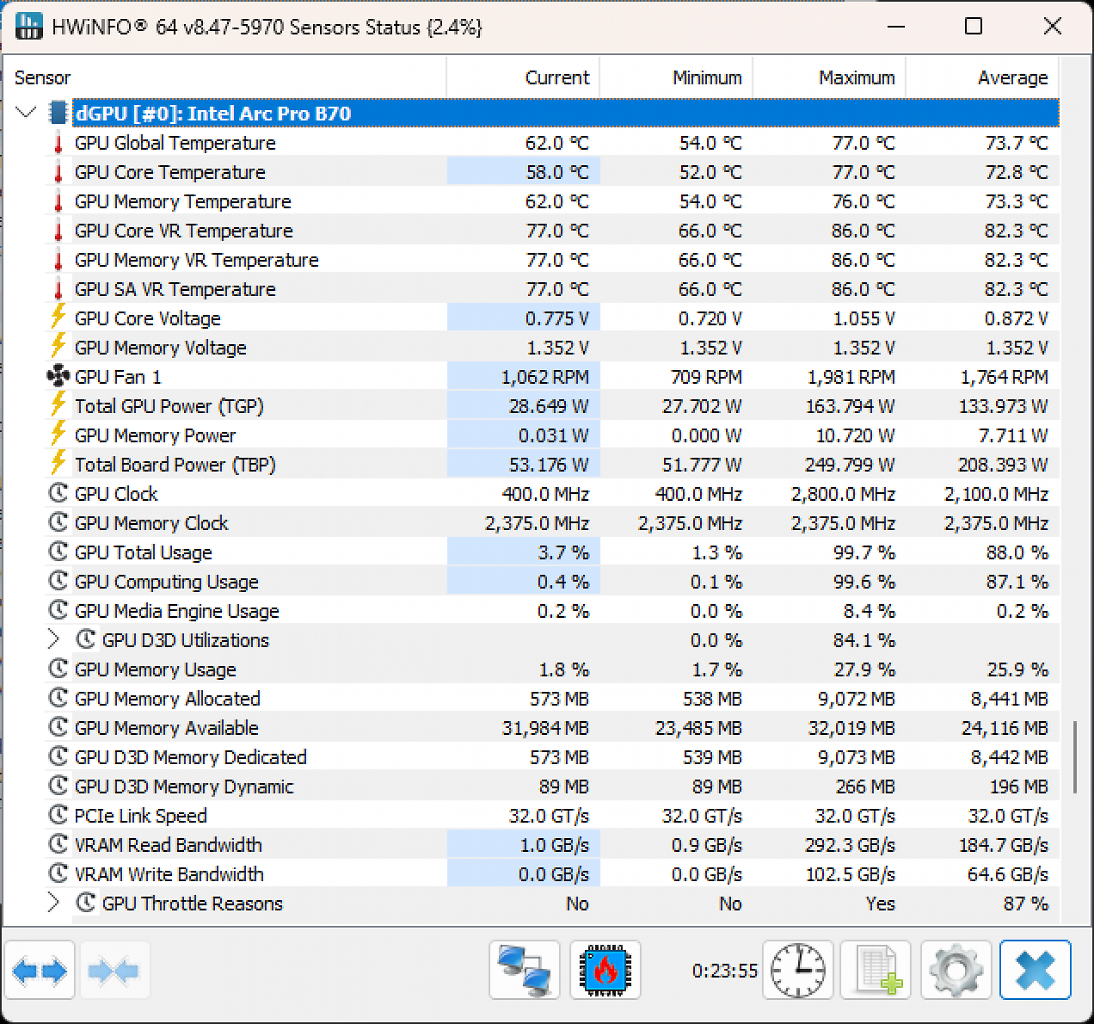Image resolution: width=1094 pixels, height=1024 pixels.
Task: Click the 0.775 V current core voltage
Action: [x=557, y=319]
